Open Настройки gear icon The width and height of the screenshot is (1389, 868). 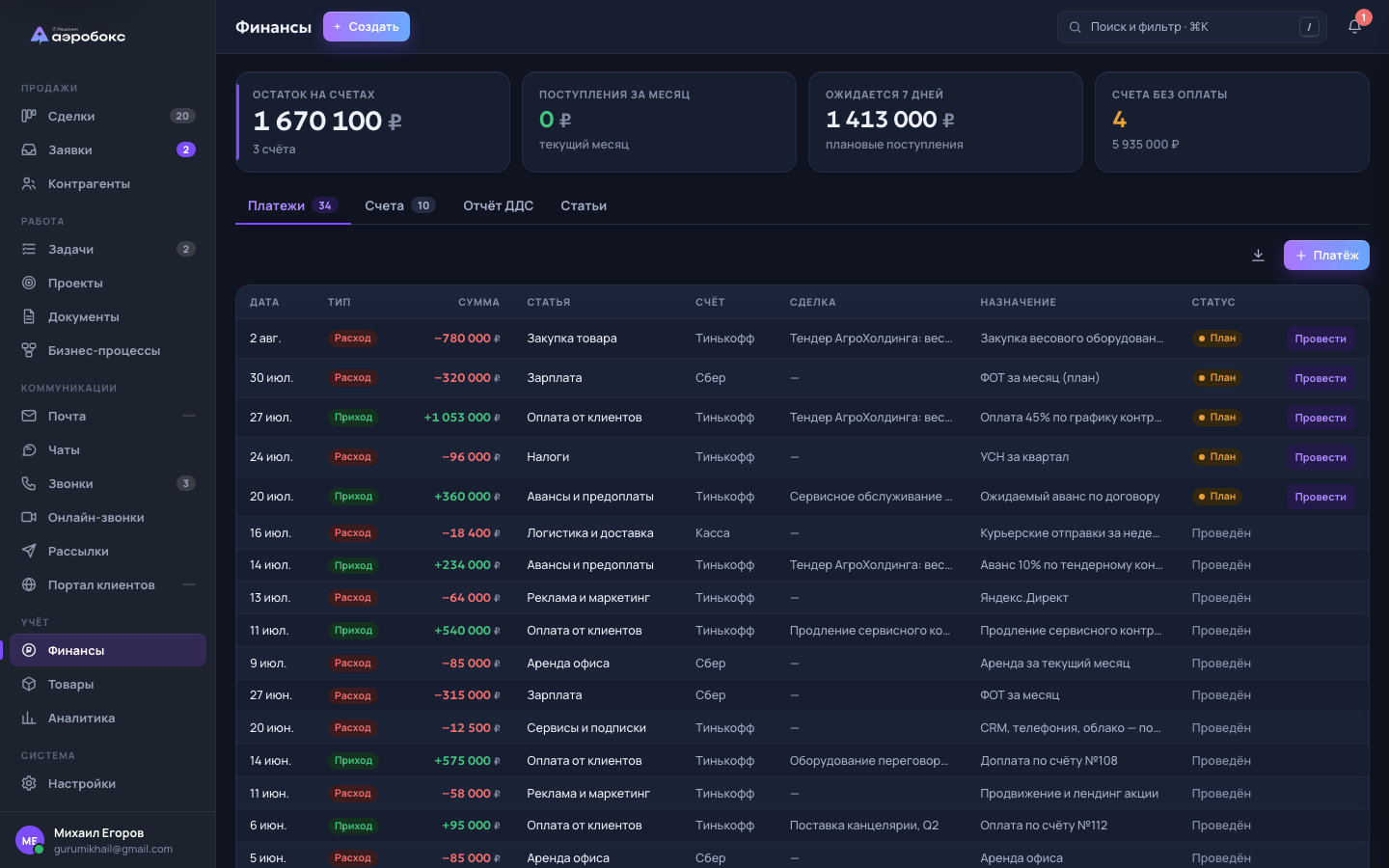click(x=29, y=783)
